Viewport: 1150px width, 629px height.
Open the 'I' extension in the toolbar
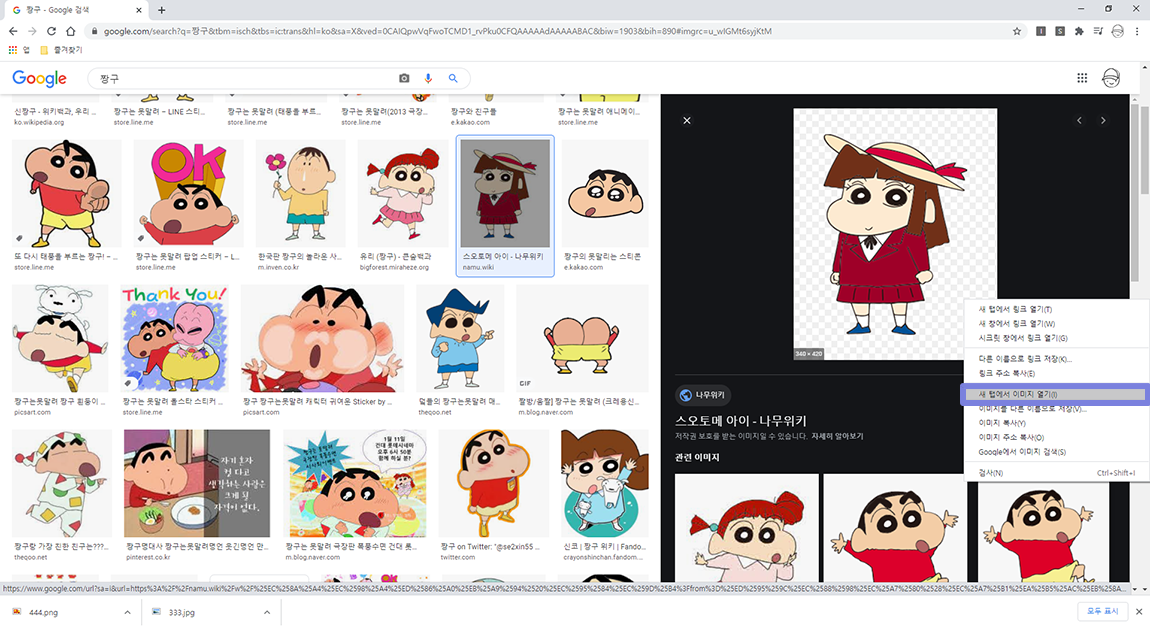click(1040, 31)
